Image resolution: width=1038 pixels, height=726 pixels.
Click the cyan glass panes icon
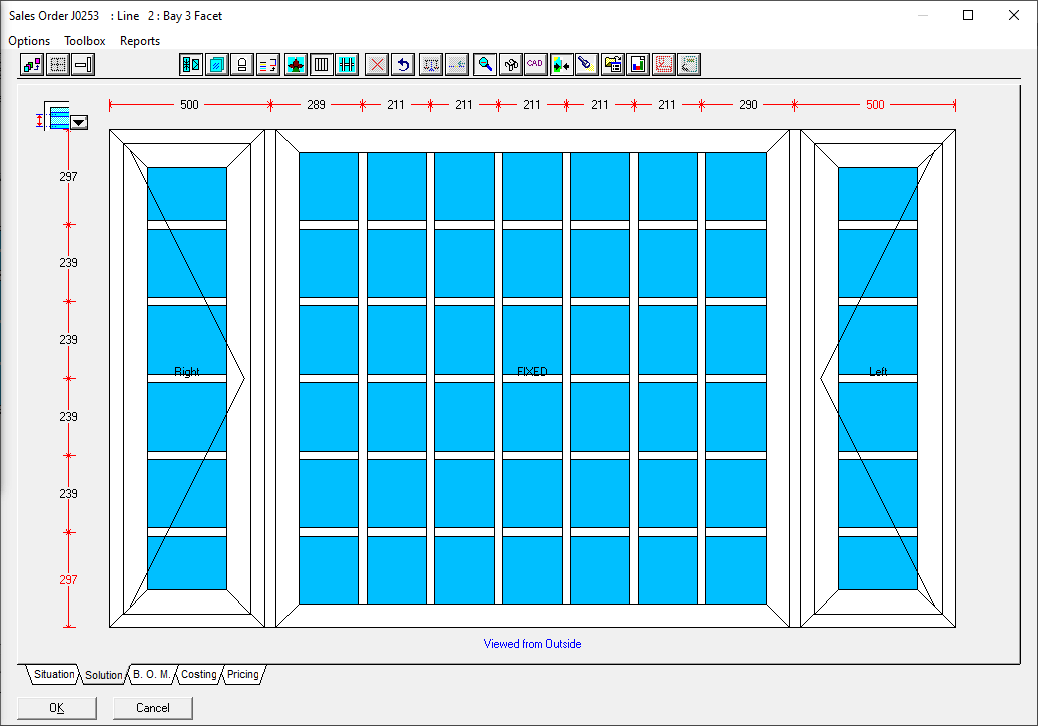tap(215, 65)
